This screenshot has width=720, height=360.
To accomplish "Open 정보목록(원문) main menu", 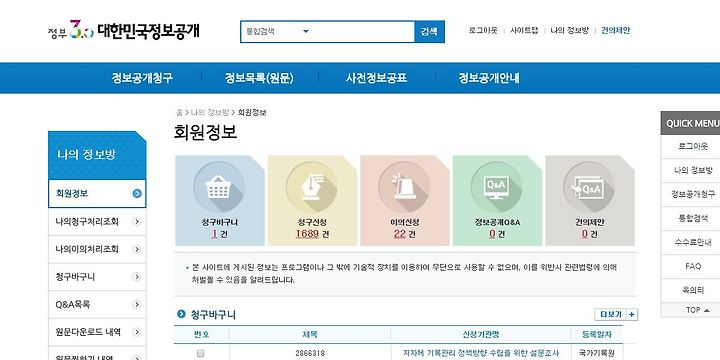I will [x=259, y=78].
